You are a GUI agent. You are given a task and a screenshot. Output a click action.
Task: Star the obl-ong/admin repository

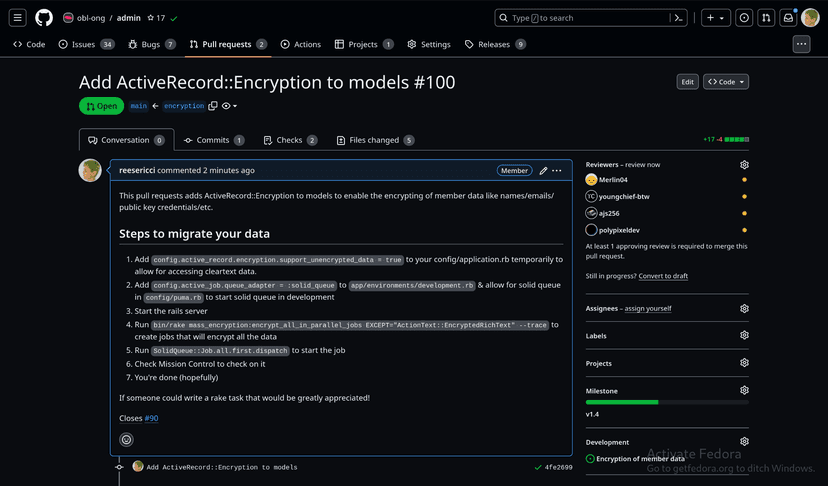[150, 18]
